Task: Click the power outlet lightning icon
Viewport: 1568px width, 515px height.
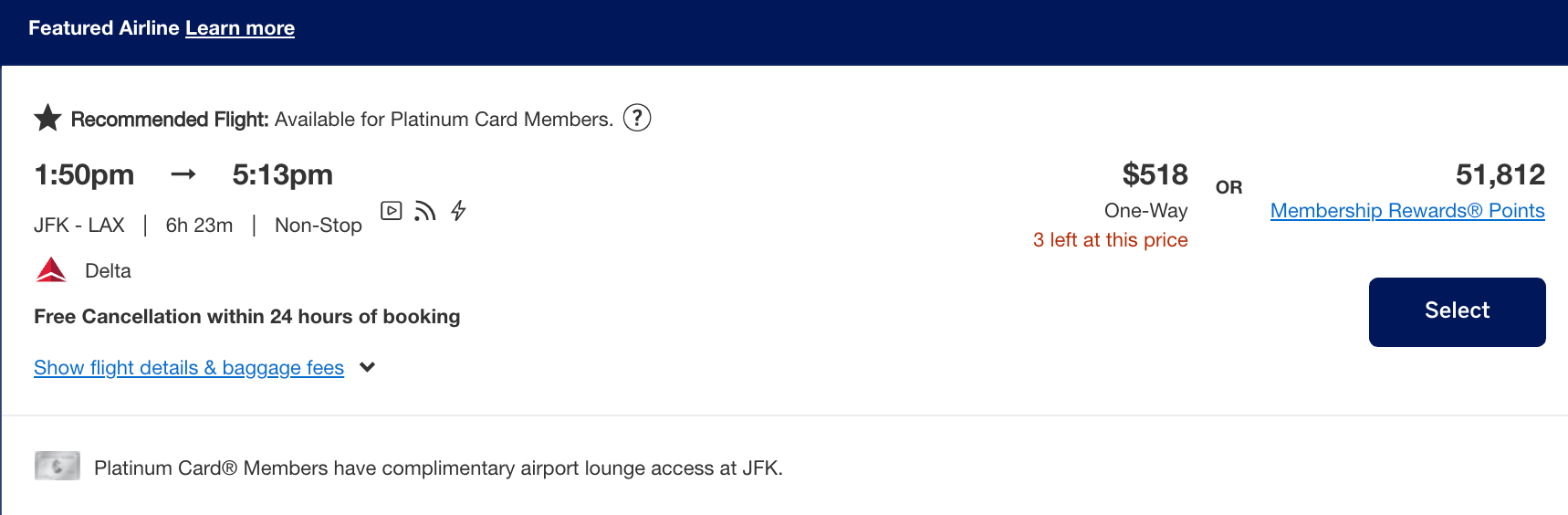Action: (458, 211)
